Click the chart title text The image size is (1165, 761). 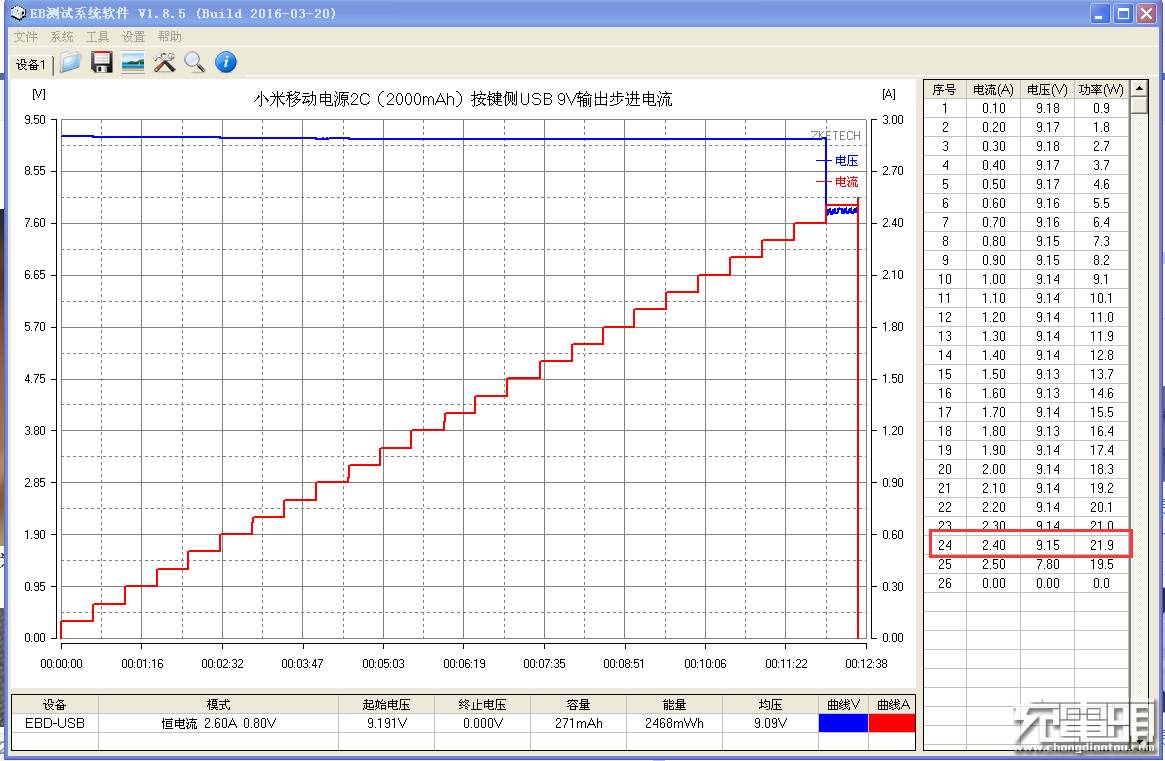(x=462, y=99)
